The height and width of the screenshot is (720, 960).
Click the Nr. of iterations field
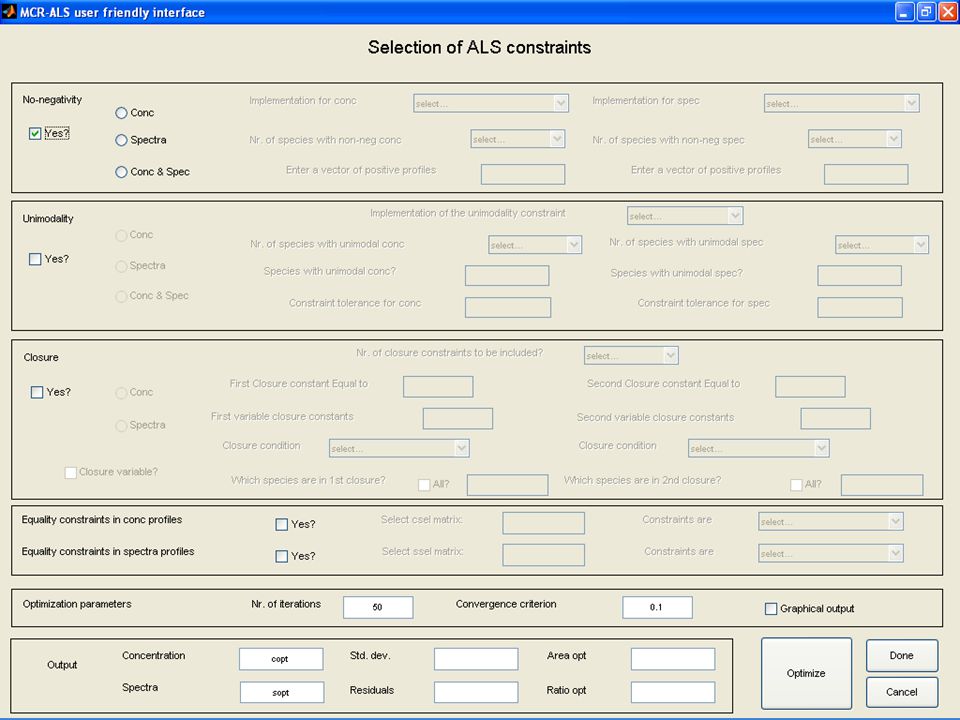click(x=378, y=607)
